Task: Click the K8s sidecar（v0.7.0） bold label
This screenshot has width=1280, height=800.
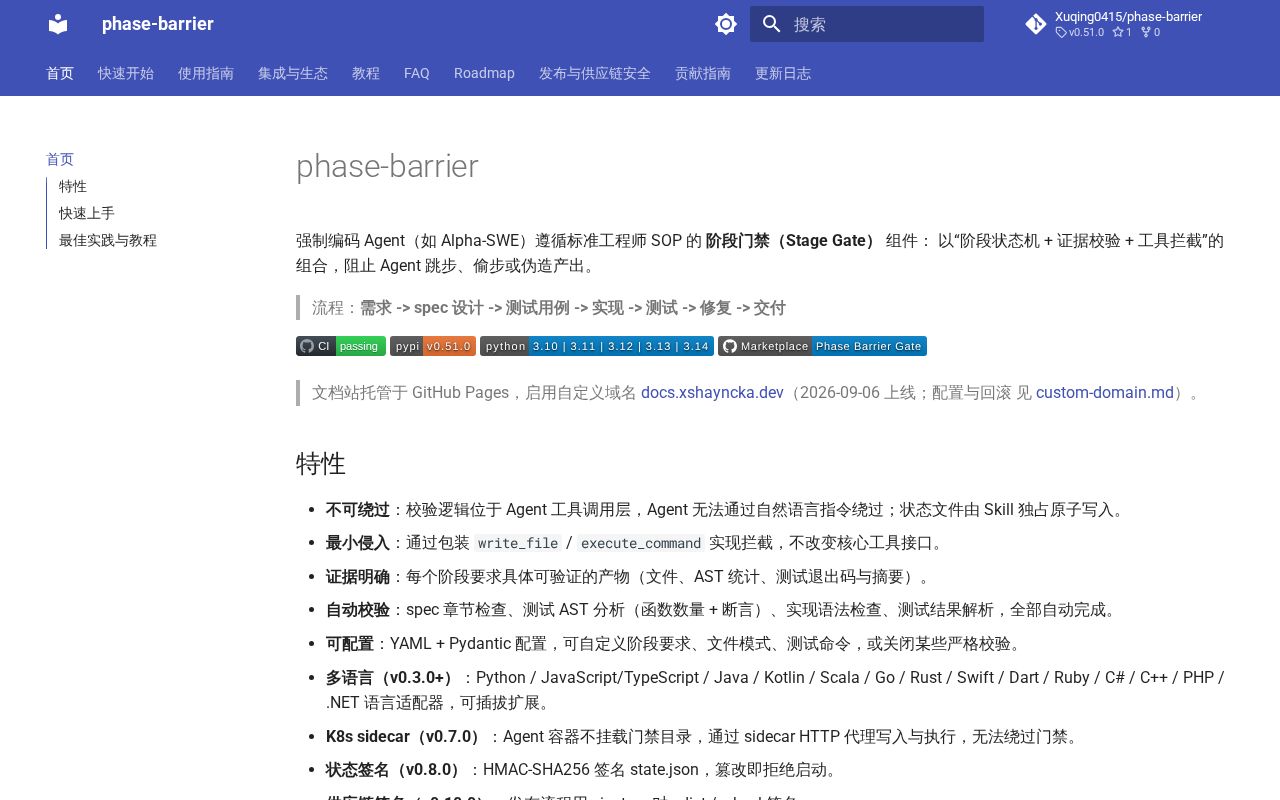Action: [406, 736]
